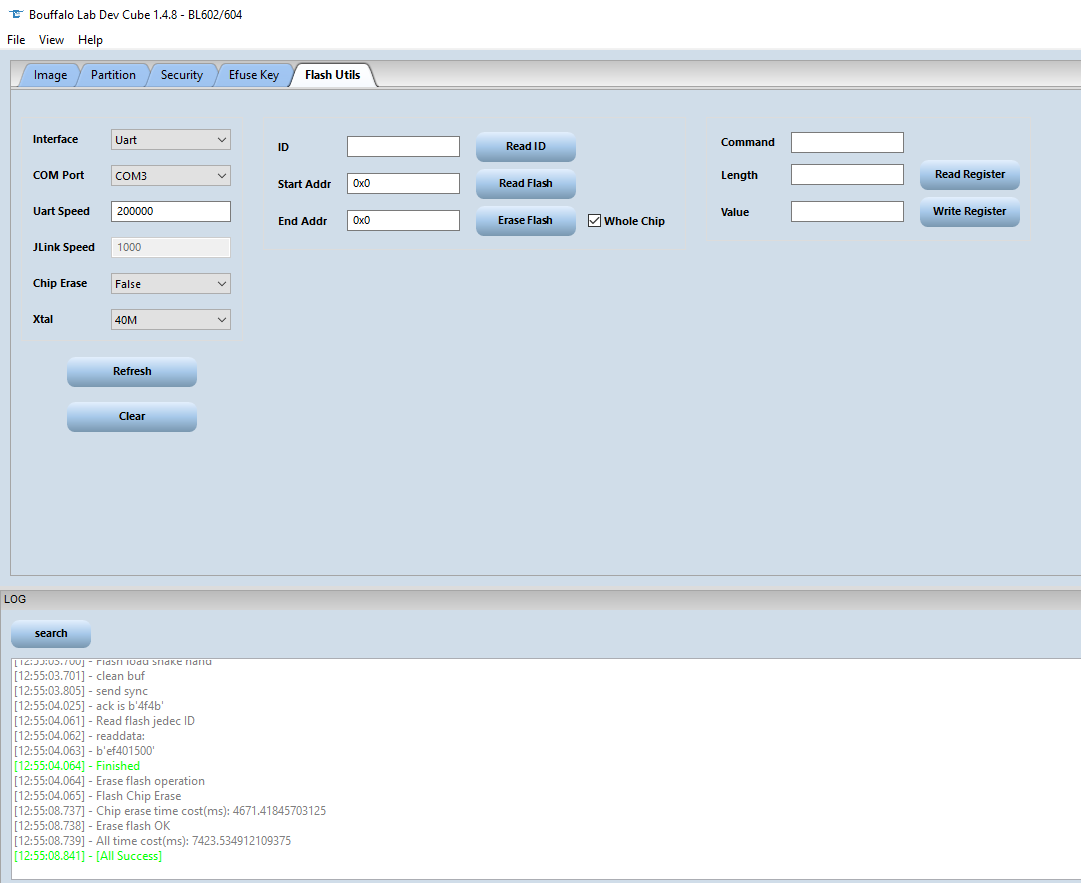The image size is (1081, 883).
Task: Click the Read Flash button
Action: (x=526, y=183)
